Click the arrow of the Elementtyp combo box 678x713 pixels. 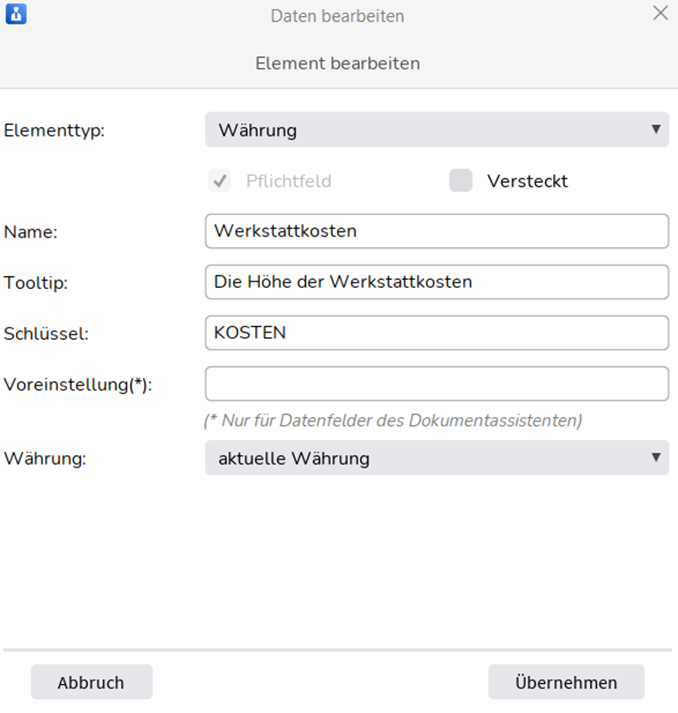tap(656, 130)
